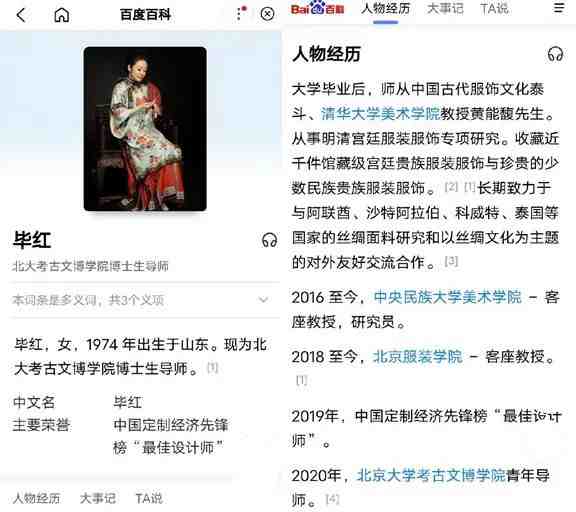The image size is (576, 512).
Task: Open the 清华大学美术学院 link
Action: click(x=381, y=113)
